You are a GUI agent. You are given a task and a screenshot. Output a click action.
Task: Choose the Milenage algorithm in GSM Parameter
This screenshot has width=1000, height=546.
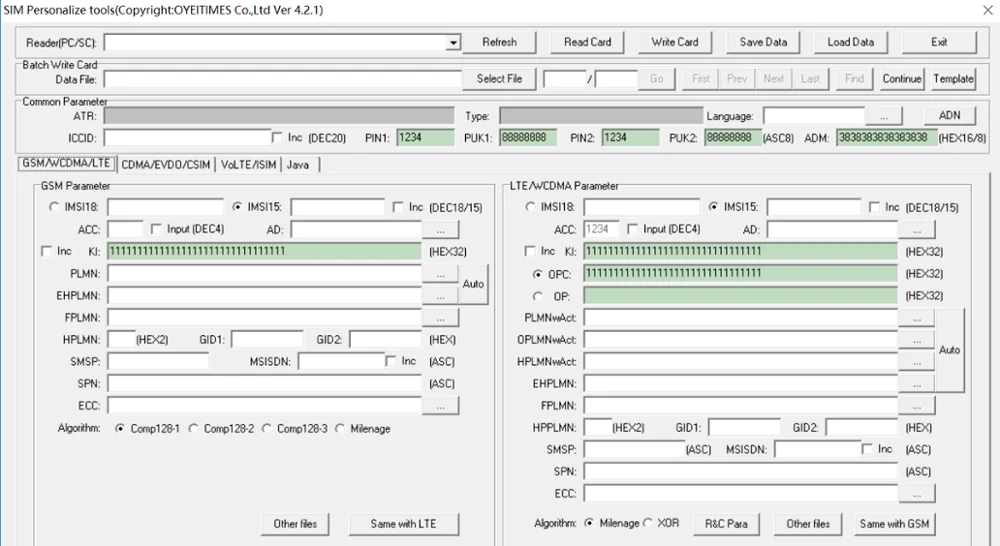[x=340, y=429]
